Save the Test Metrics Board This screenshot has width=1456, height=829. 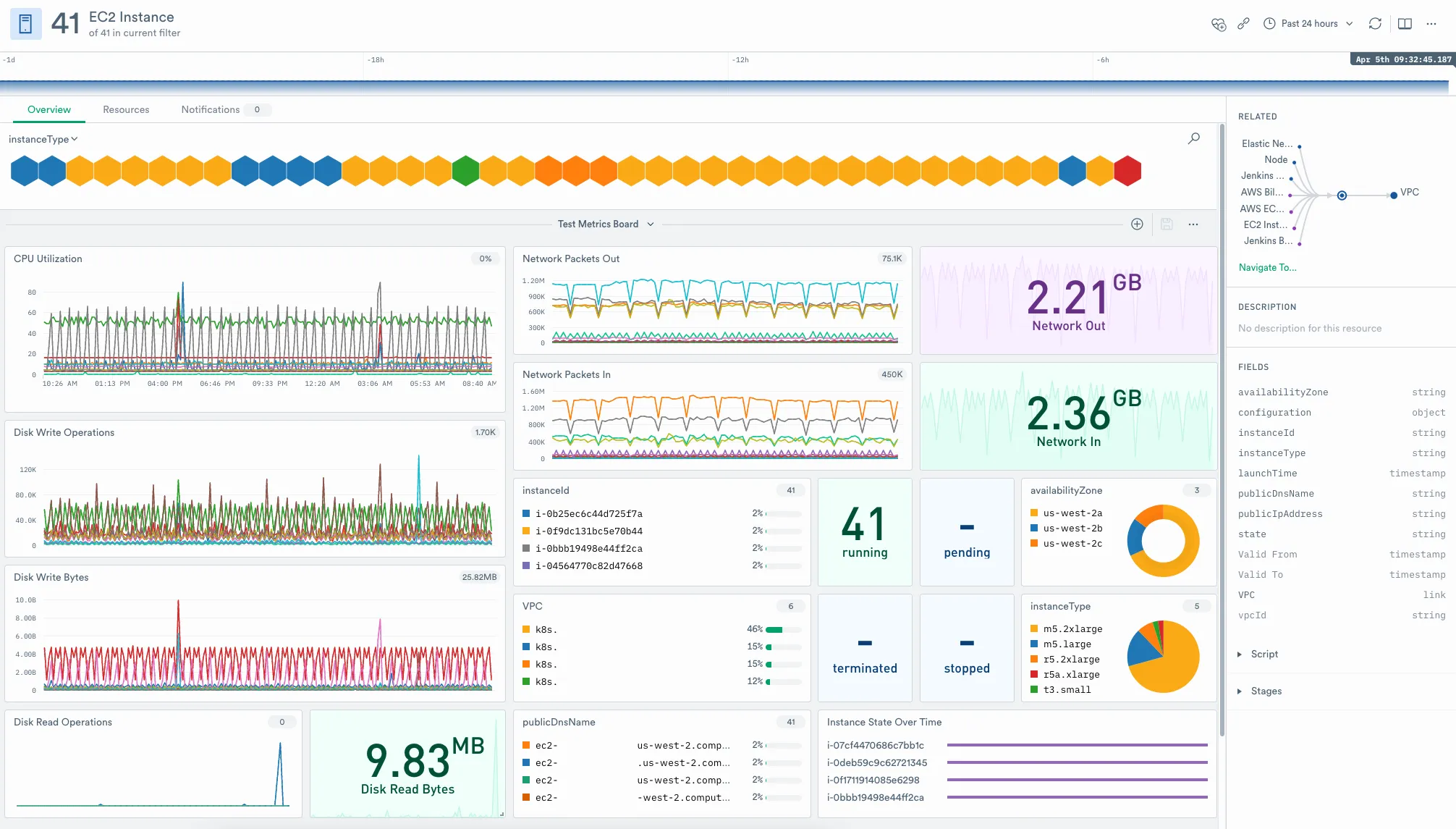tap(1167, 224)
